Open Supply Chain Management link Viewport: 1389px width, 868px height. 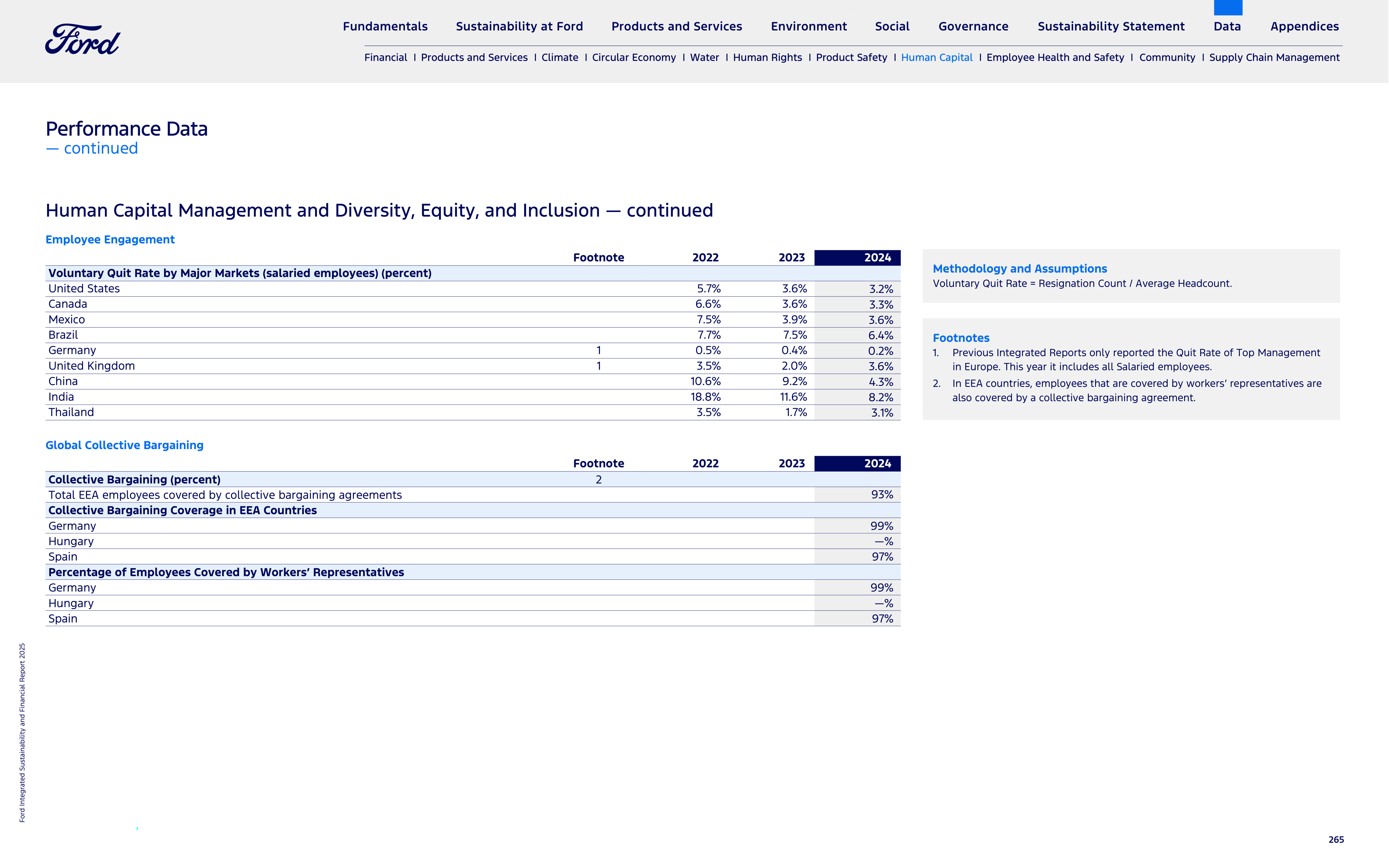[1274, 58]
